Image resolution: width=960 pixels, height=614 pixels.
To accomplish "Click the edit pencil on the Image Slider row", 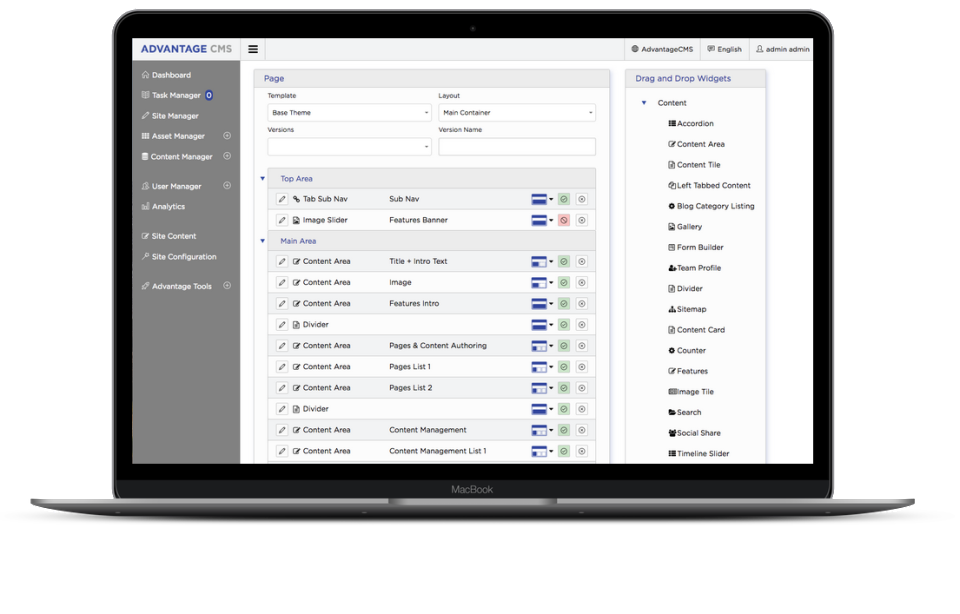I will point(281,219).
